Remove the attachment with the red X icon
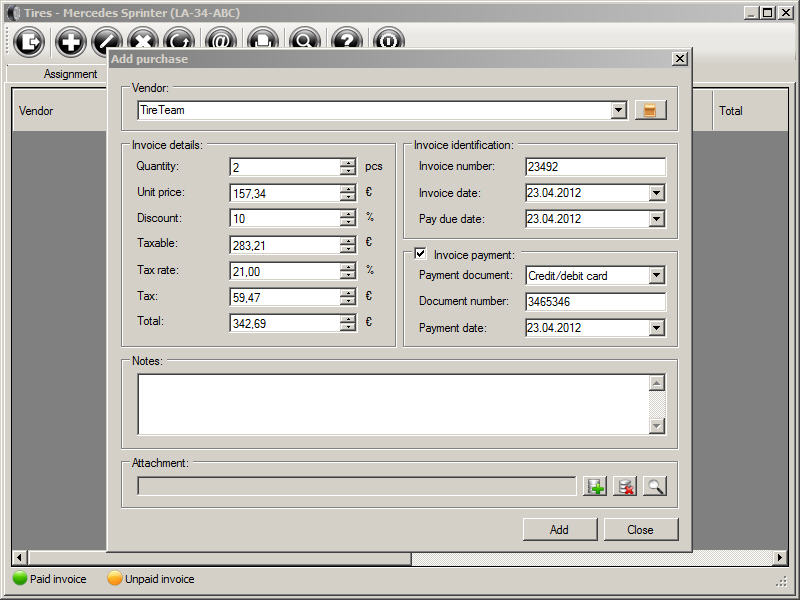 (625, 487)
